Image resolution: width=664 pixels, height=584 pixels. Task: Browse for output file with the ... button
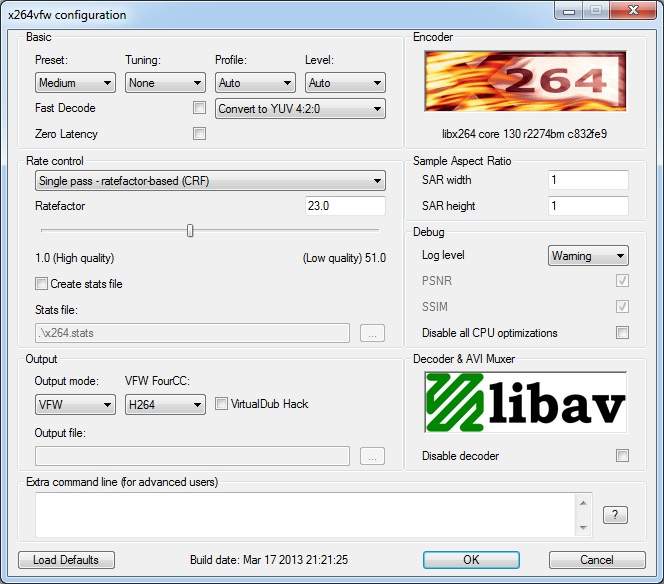pyautogui.click(x=372, y=456)
